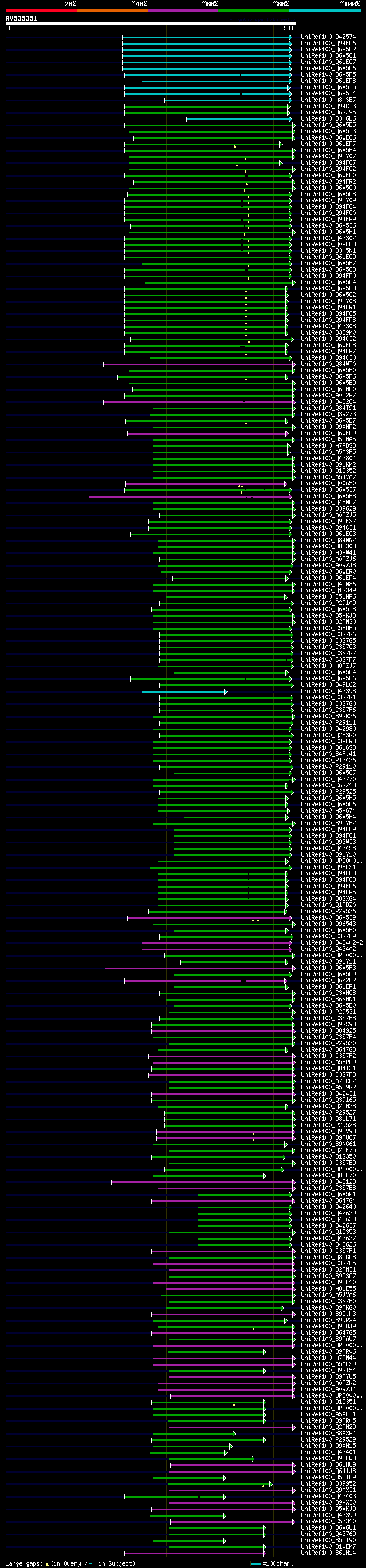Screen dimensions: 366x1568
Task: Select hit UniRef100_B6SJV5
Action: pos(328,113)
